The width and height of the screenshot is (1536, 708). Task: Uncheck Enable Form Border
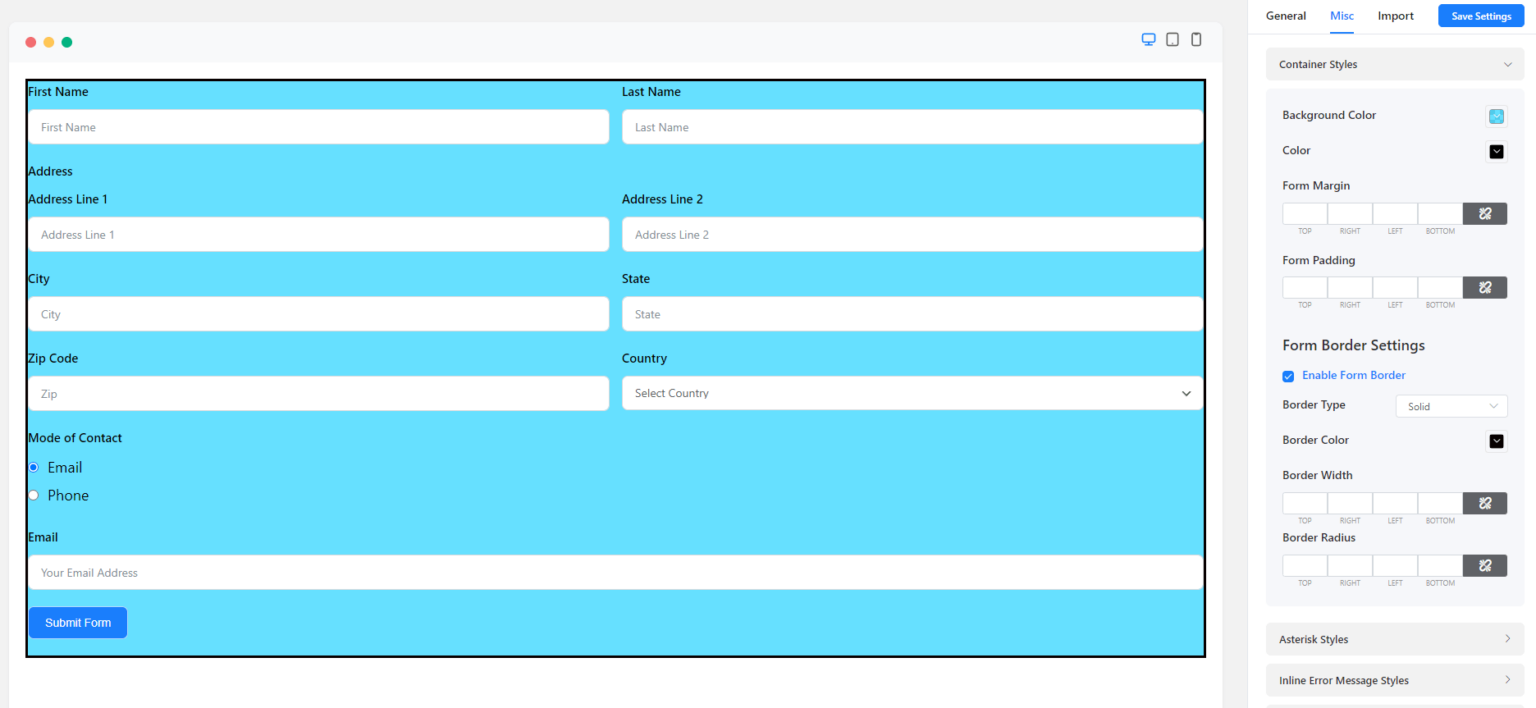click(x=1288, y=376)
